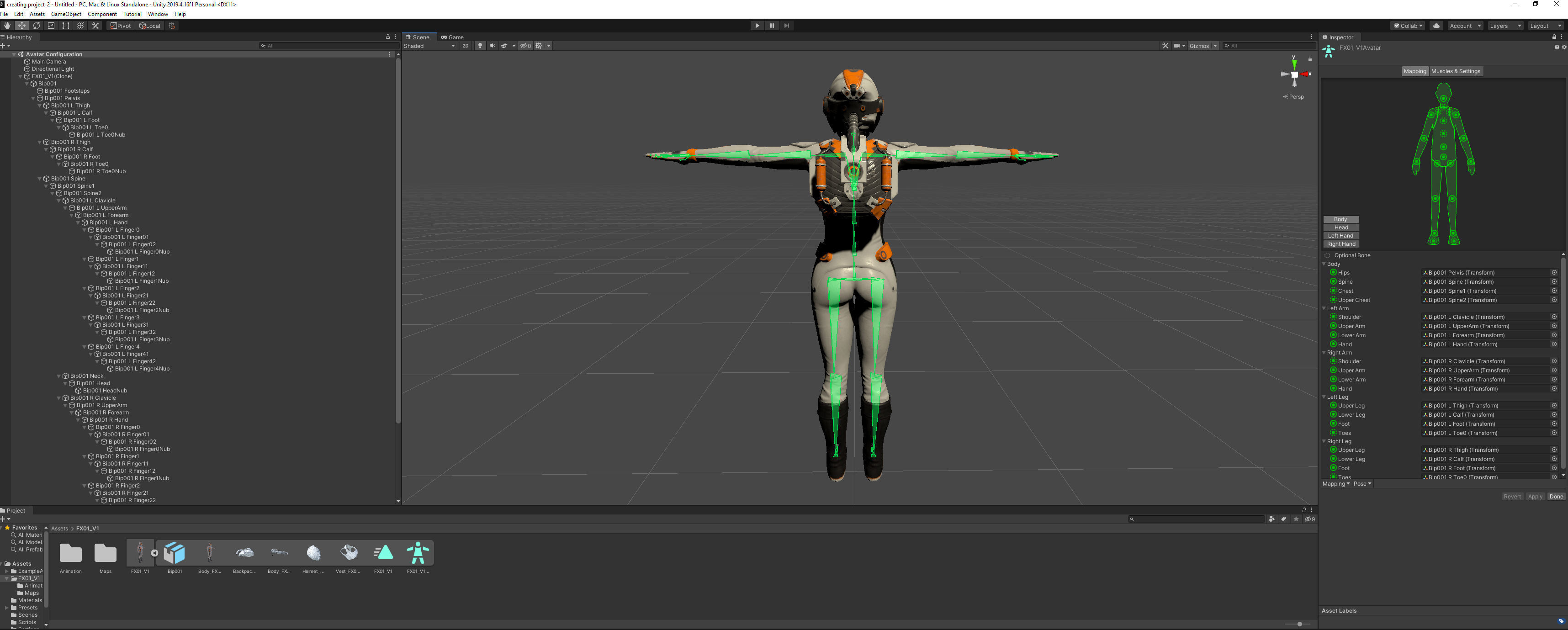Toggle 2D scene view mode
Screen dimensions: 1568x630
(x=465, y=46)
